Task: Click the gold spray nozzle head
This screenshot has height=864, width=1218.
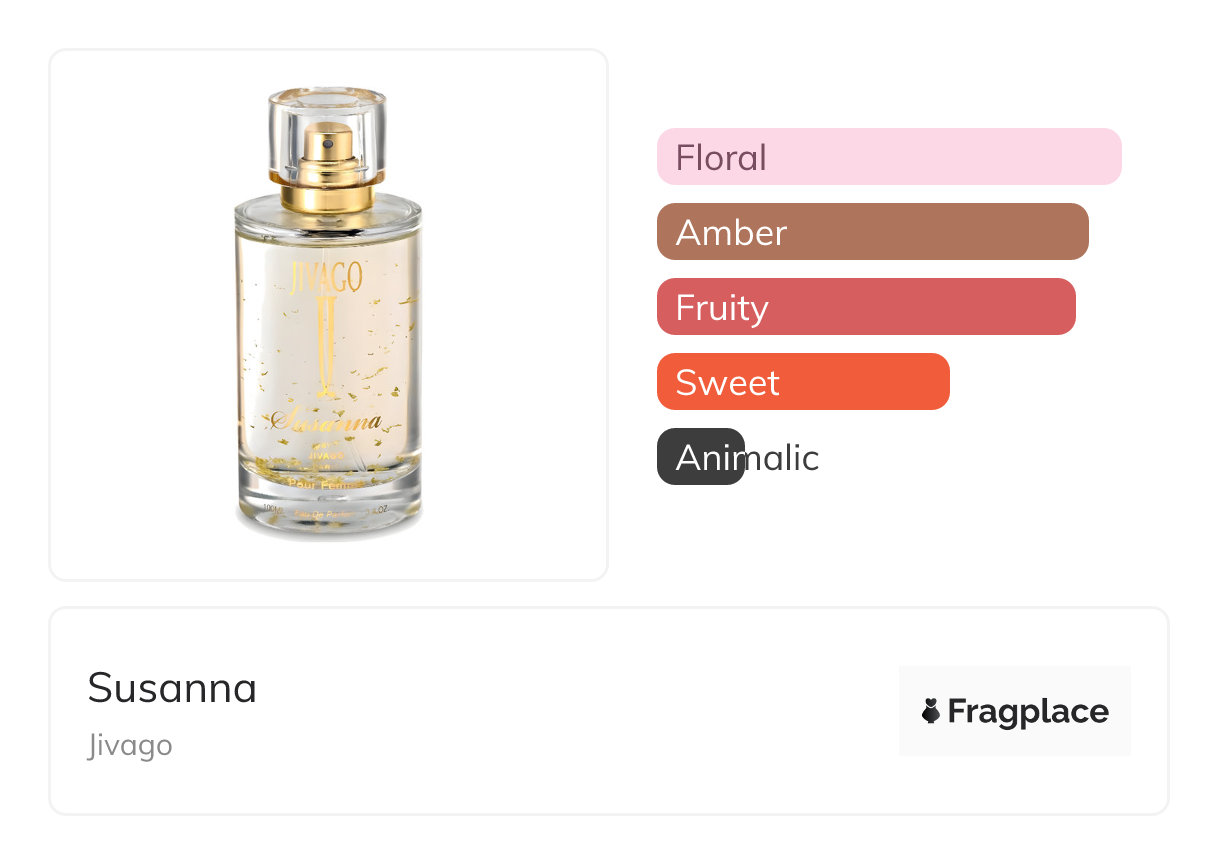Action: pos(326,146)
